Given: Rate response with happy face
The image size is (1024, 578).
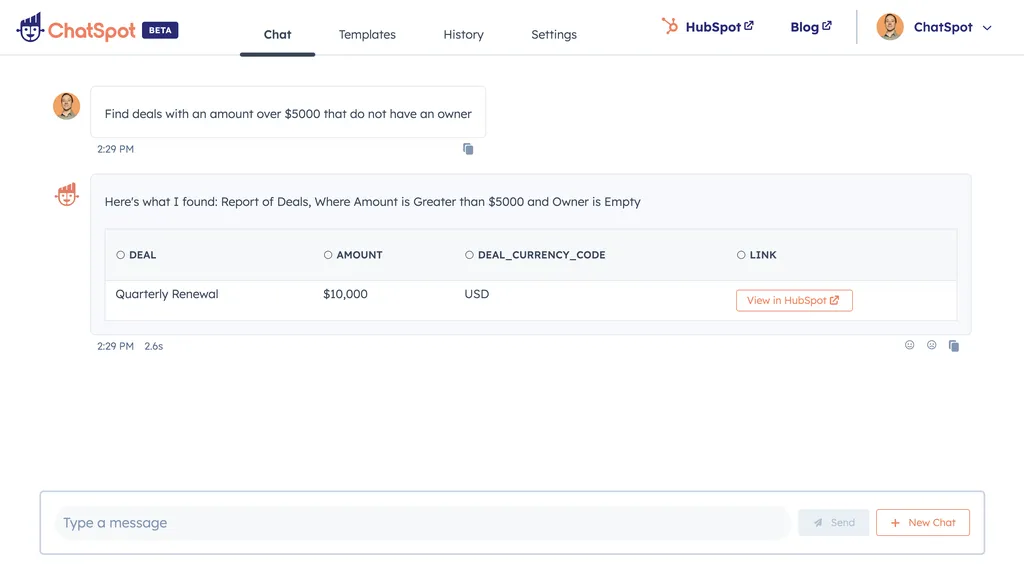Looking at the screenshot, I should pyautogui.click(x=909, y=345).
